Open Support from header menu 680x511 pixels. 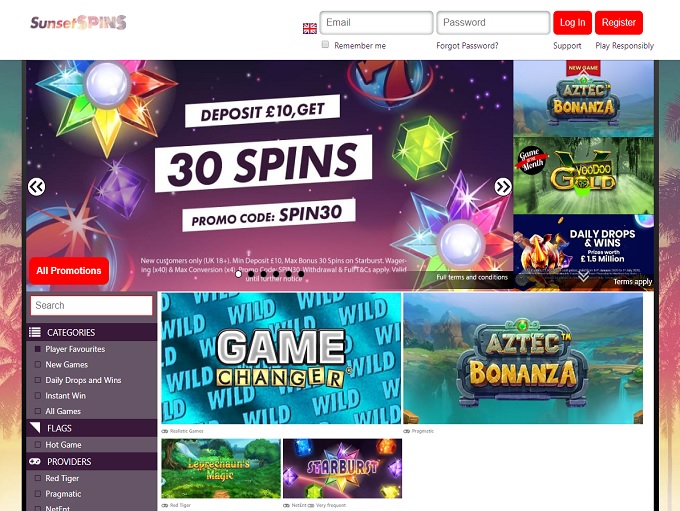click(567, 46)
